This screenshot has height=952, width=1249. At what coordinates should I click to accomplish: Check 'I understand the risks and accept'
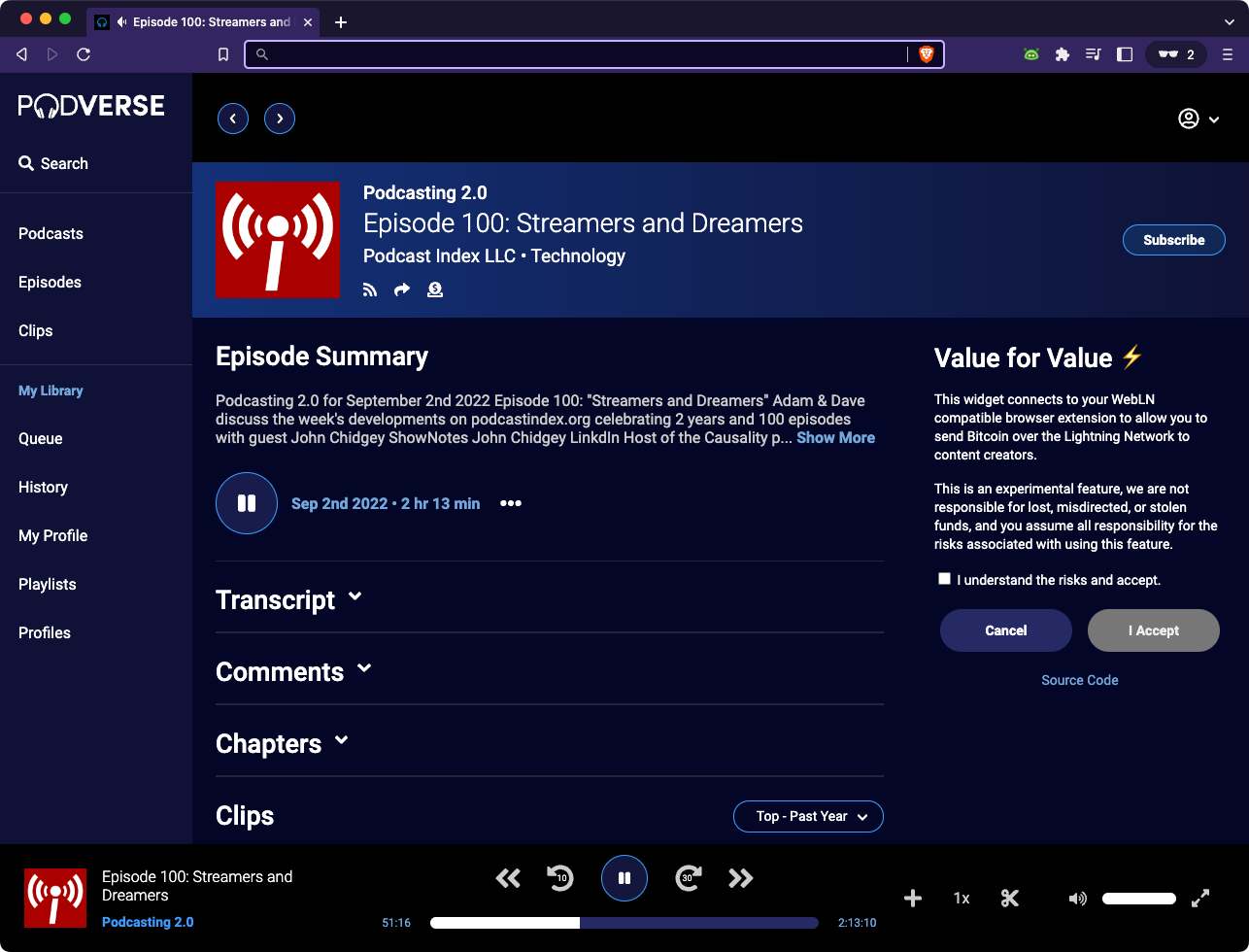coord(944,578)
